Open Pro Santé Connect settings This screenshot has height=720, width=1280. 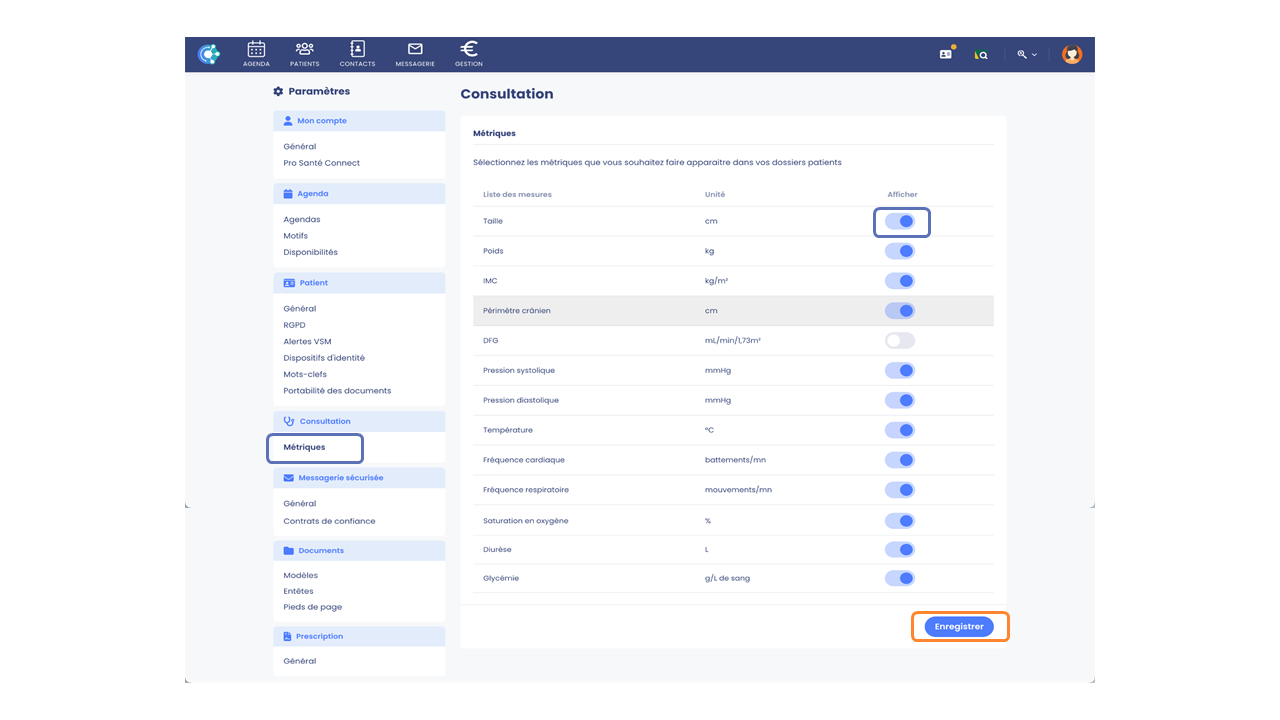click(321, 163)
